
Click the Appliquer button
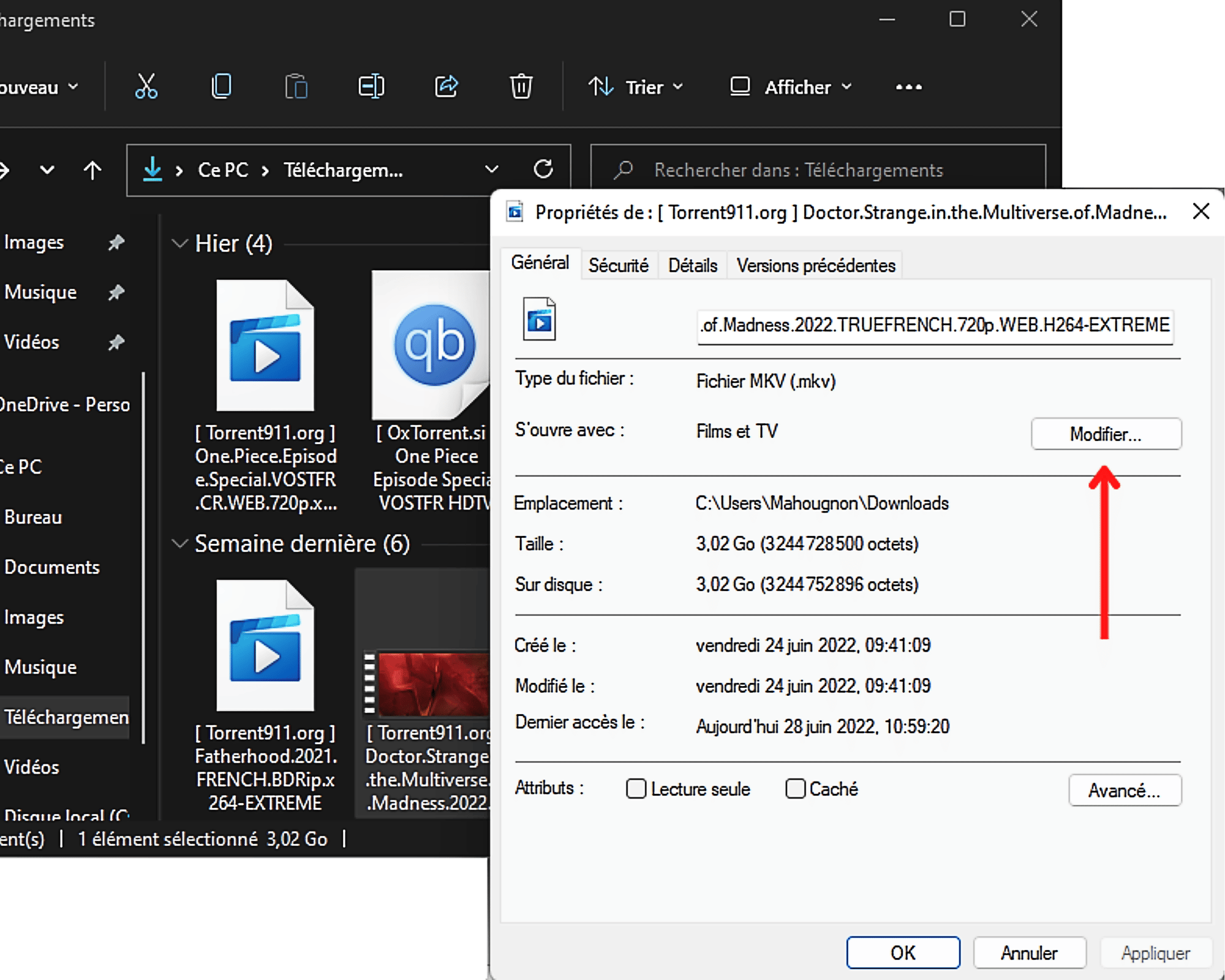click(1155, 952)
